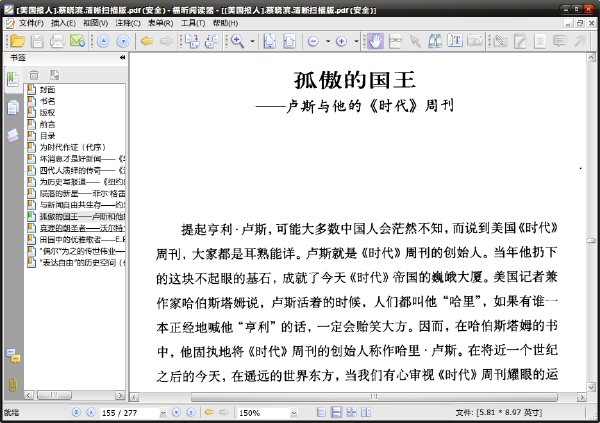Image resolution: width=600 pixels, height=423 pixels.
Task: Select the Typewriter text tool
Action: 455,41
